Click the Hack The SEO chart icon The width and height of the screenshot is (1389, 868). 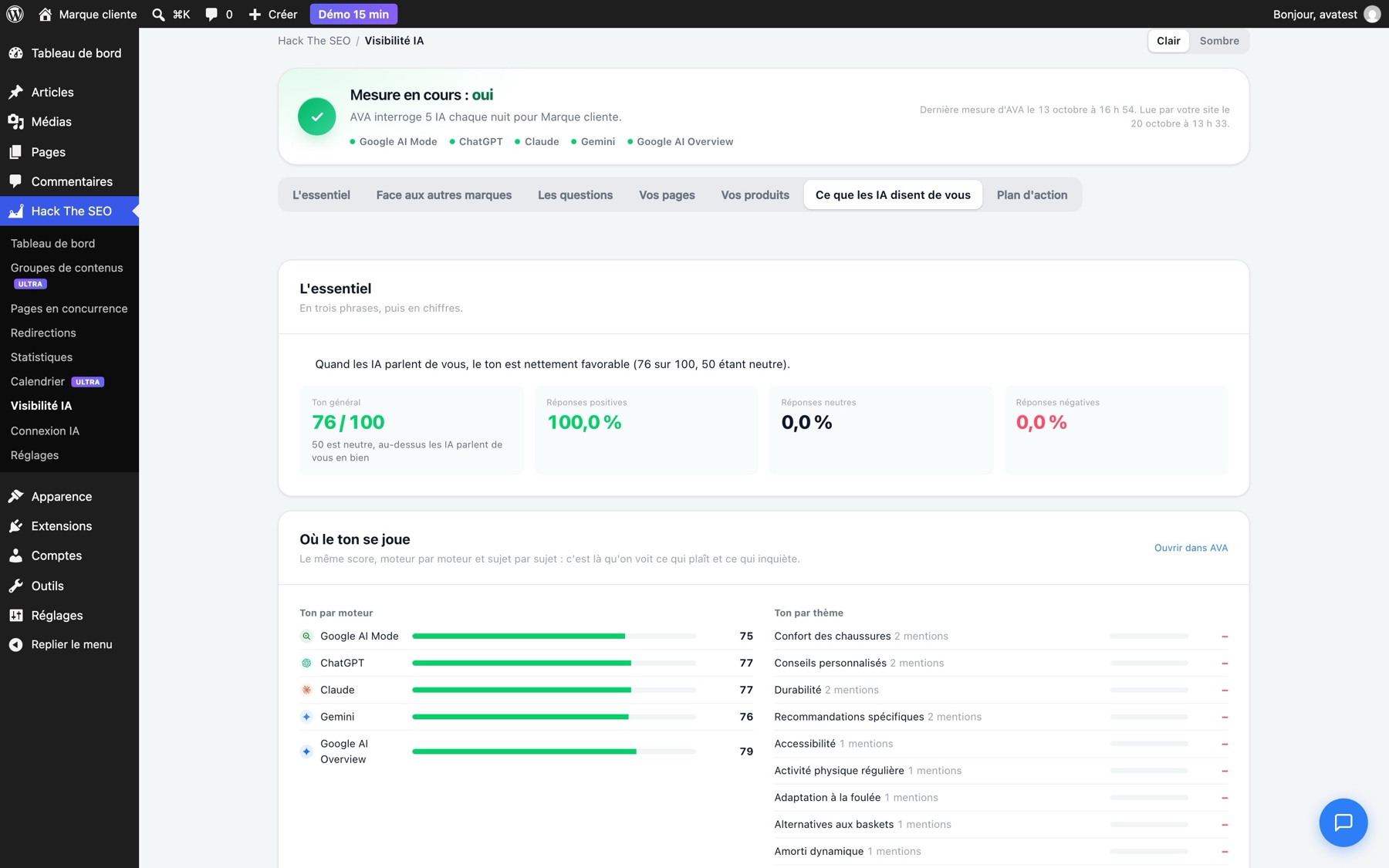[x=15, y=211]
